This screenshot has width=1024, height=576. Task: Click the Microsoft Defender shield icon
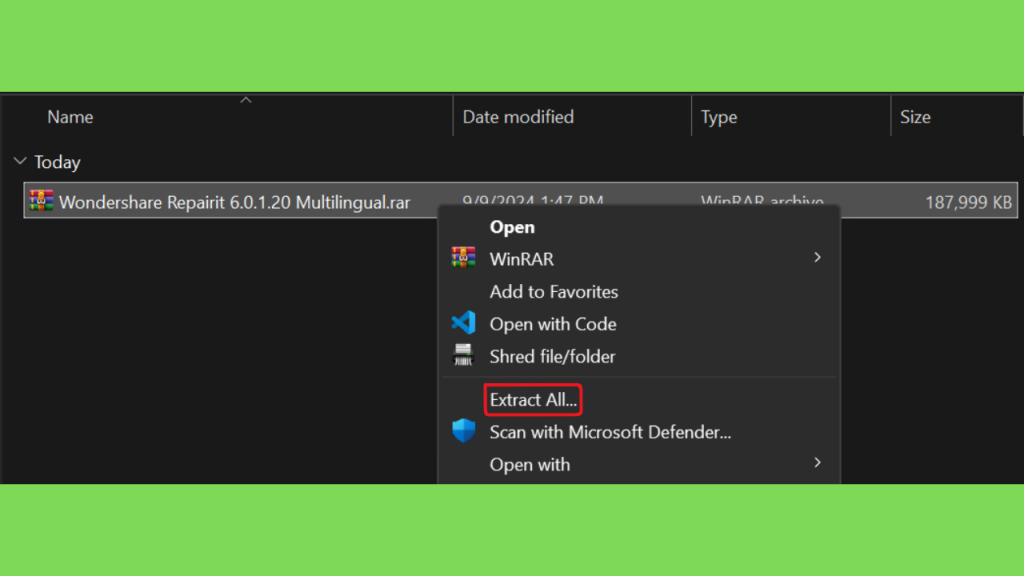coord(463,431)
